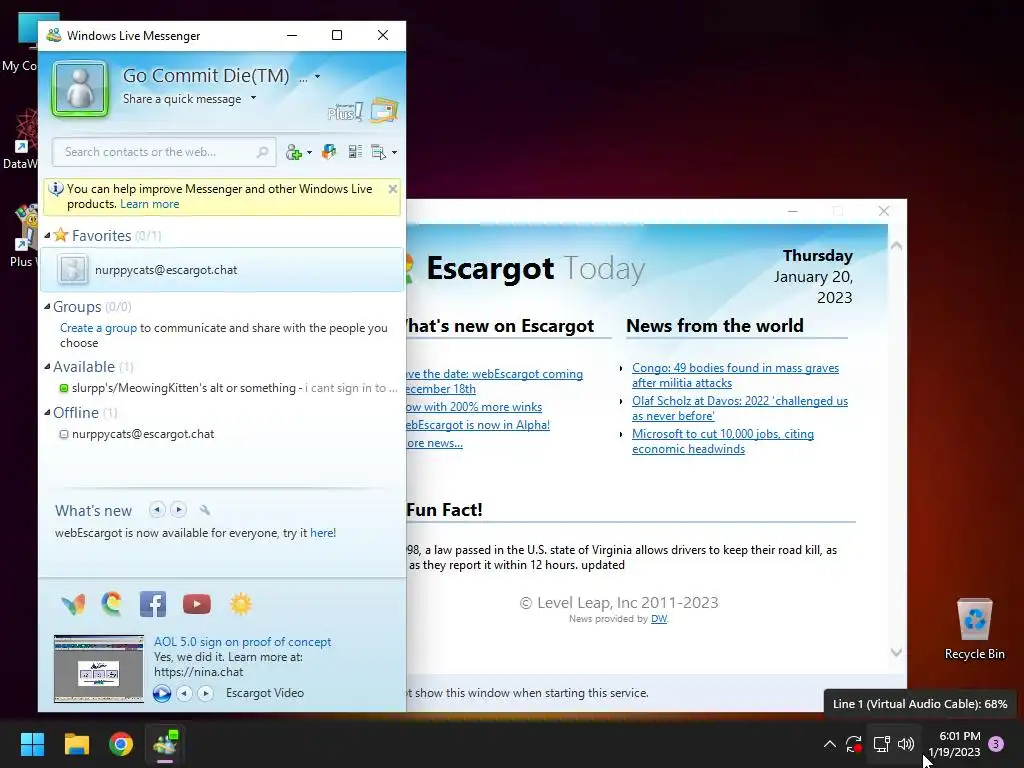Click the favorite contact's avatar picture

pyautogui.click(x=72, y=269)
